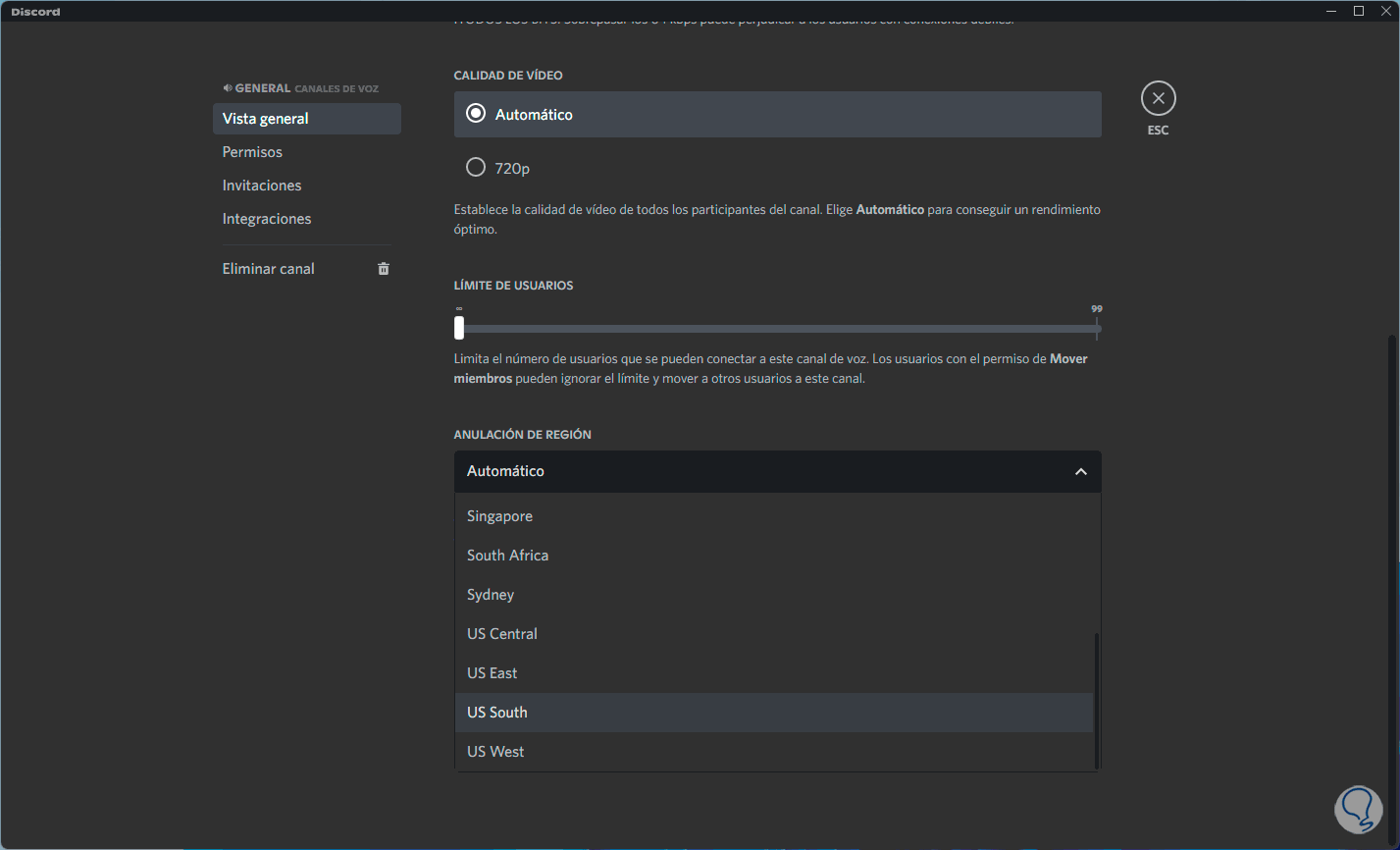Close settings with the ESC X icon
This screenshot has width=1400, height=850.
pyautogui.click(x=1158, y=98)
